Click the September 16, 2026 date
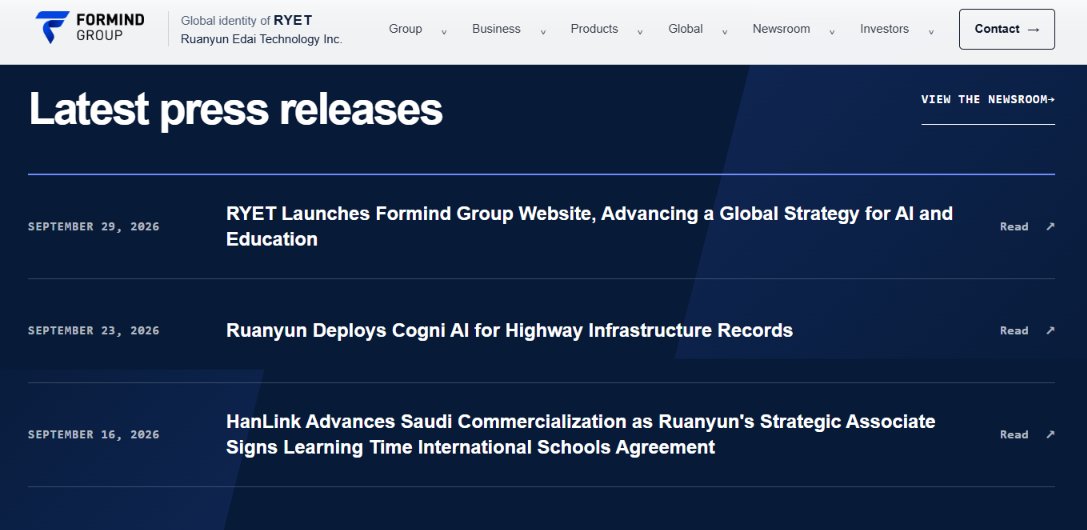Screen dimensions: 1087x530 (94, 434)
